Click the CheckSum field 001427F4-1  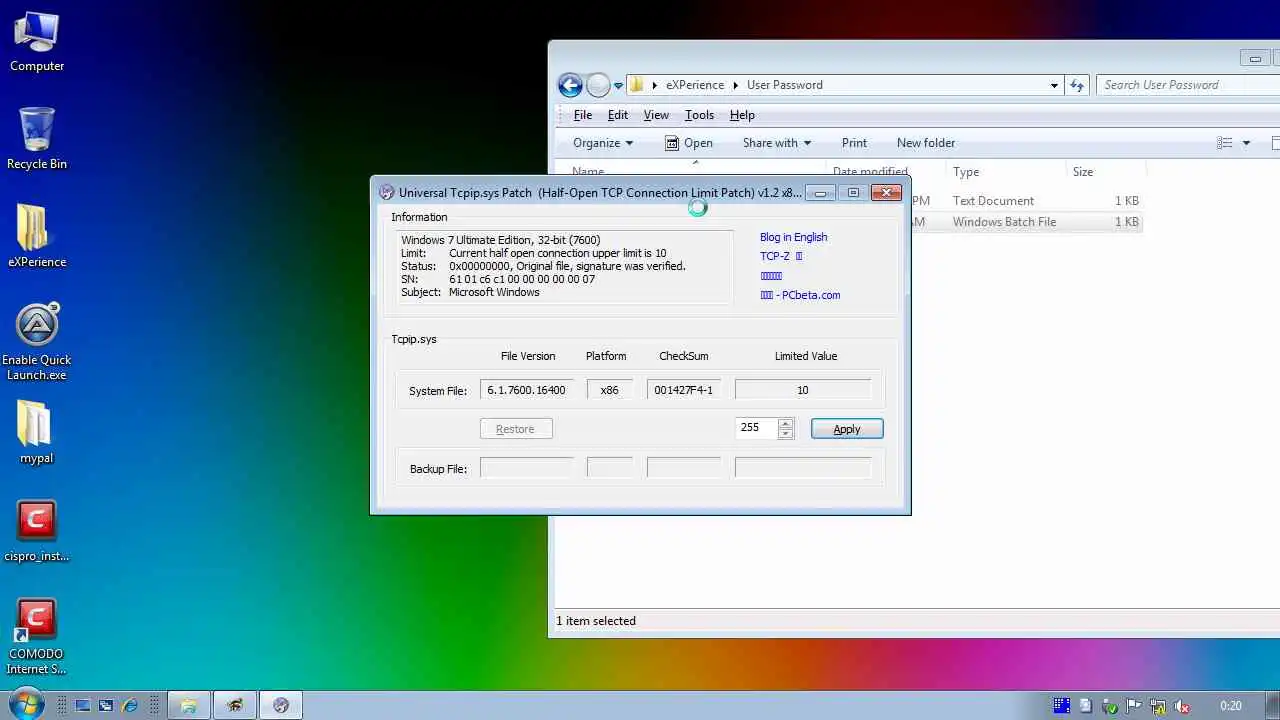pyautogui.click(x=684, y=390)
